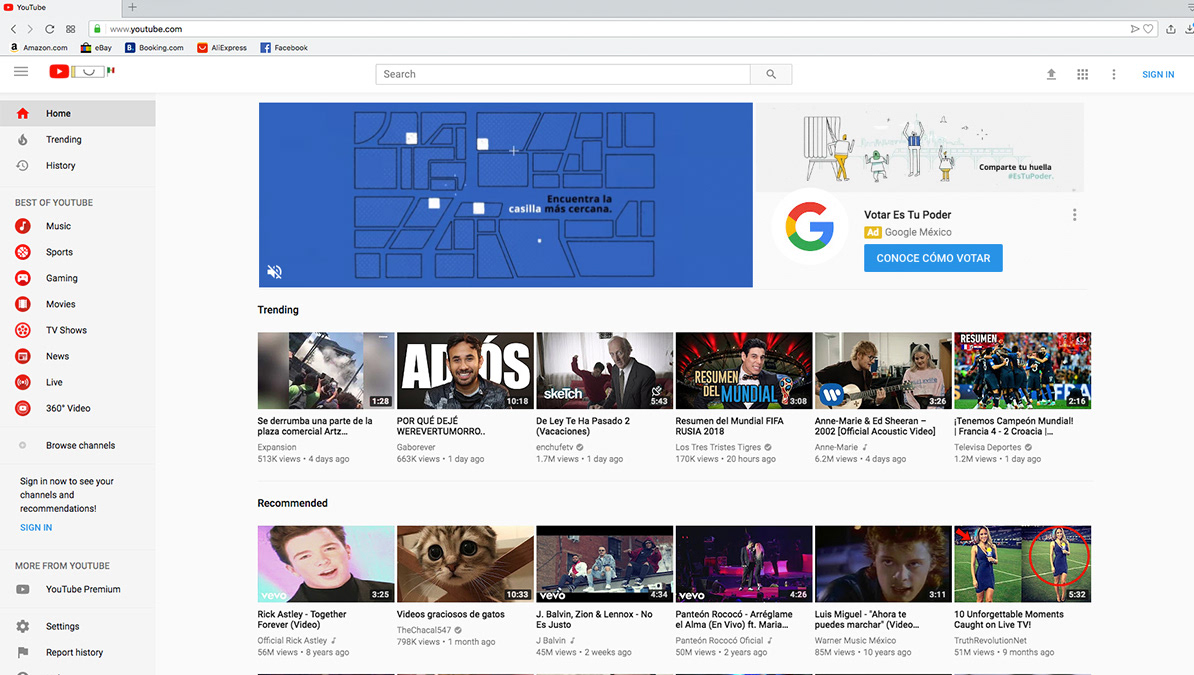Click the bookmark heart icon in address bar
Image resolution: width=1194 pixels, height=675 pixels.
pyautogui.click(x=1148, y=29)
